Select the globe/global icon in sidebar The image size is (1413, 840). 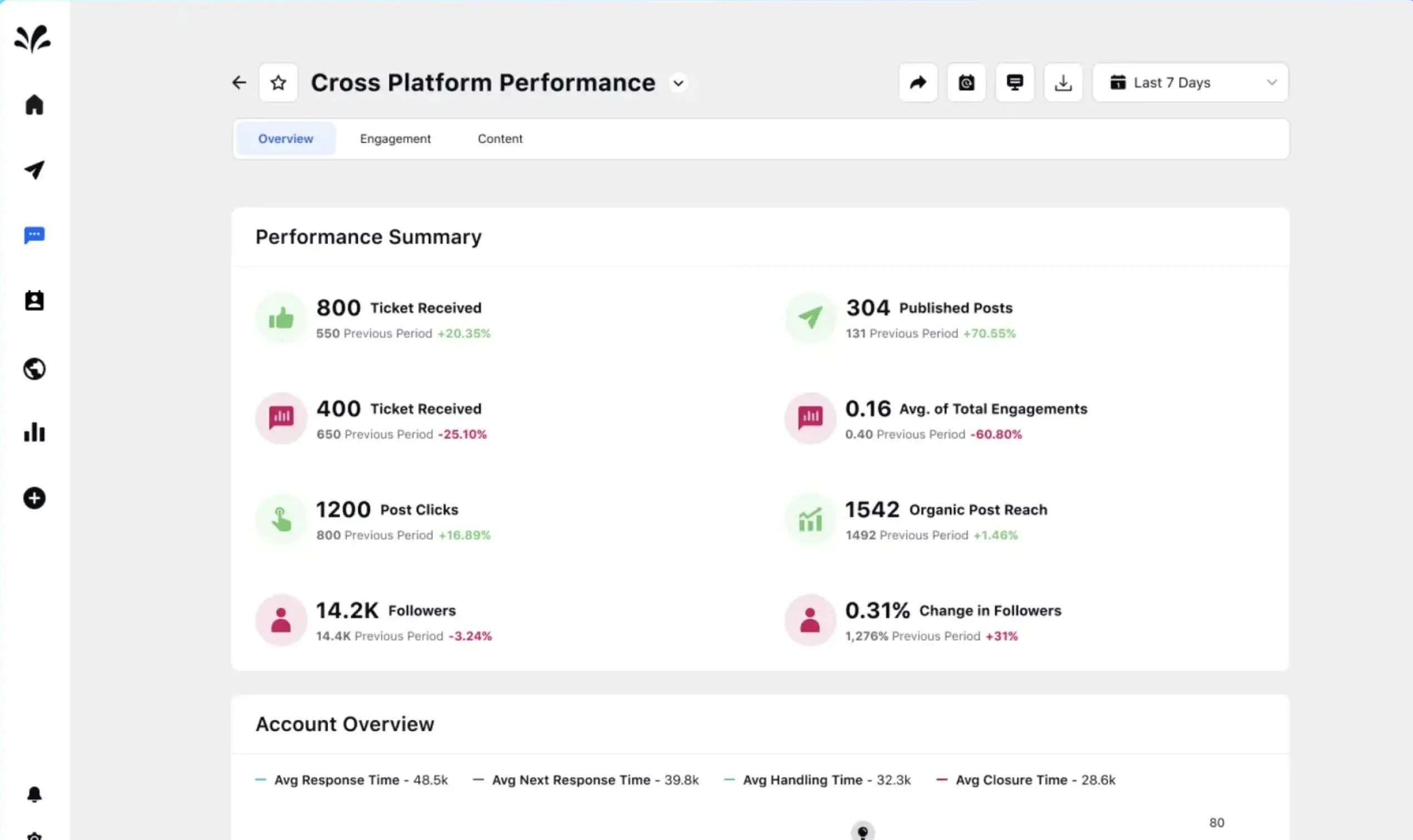coord(34,368)
